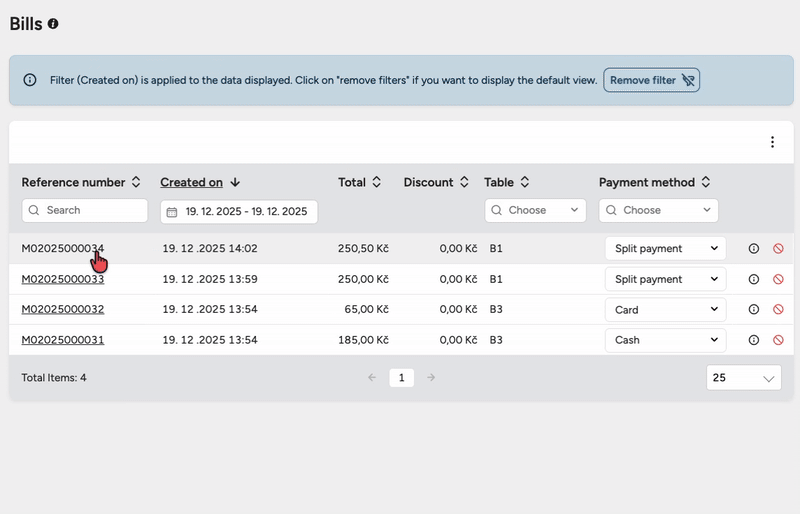This screenshot has width=800, height=514.
Task: Sort by Reference number column
Action: tap(136, 182)
